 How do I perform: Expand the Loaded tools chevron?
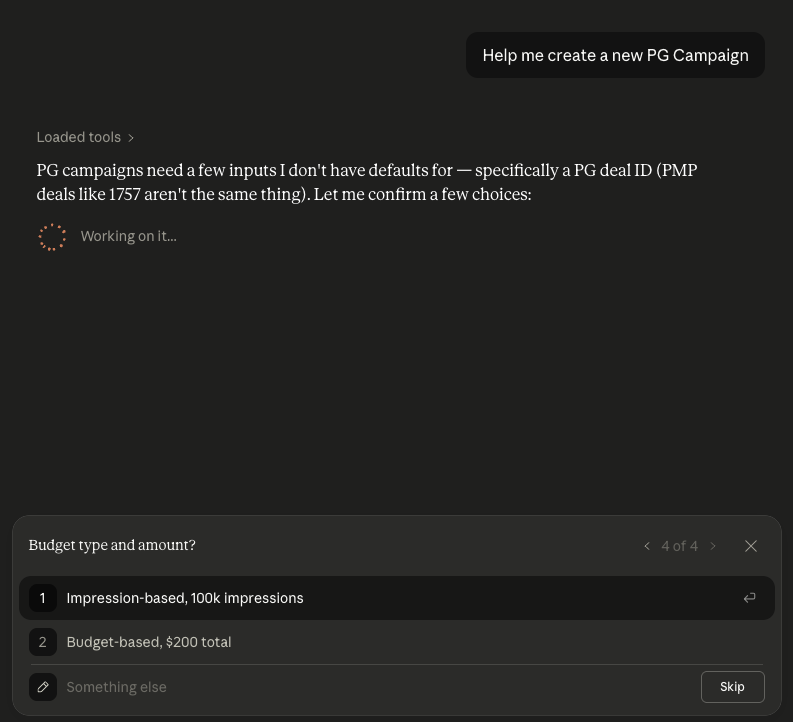click(x=131, y=138)
